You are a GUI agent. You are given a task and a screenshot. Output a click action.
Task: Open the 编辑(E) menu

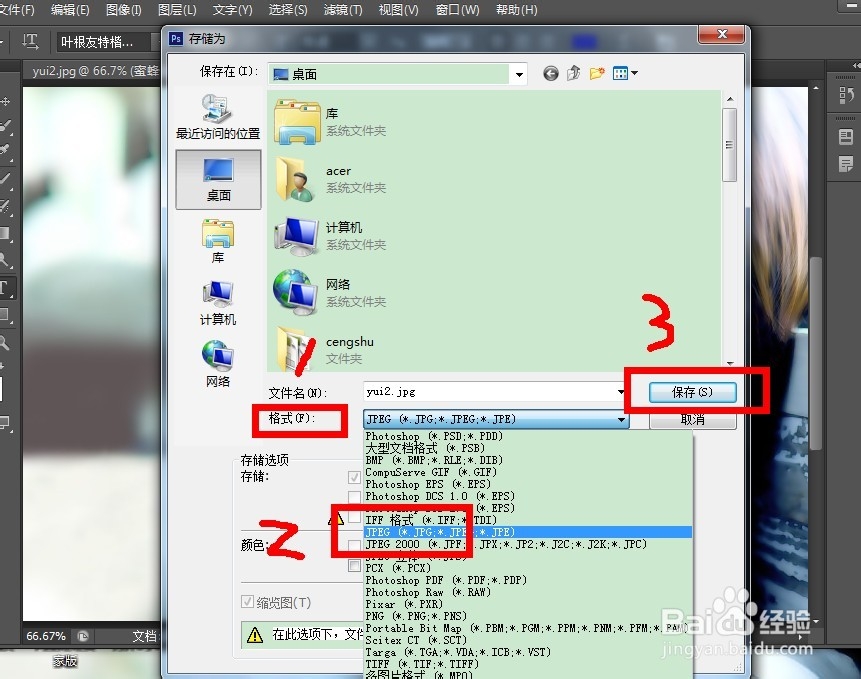[x=70, y=9]
